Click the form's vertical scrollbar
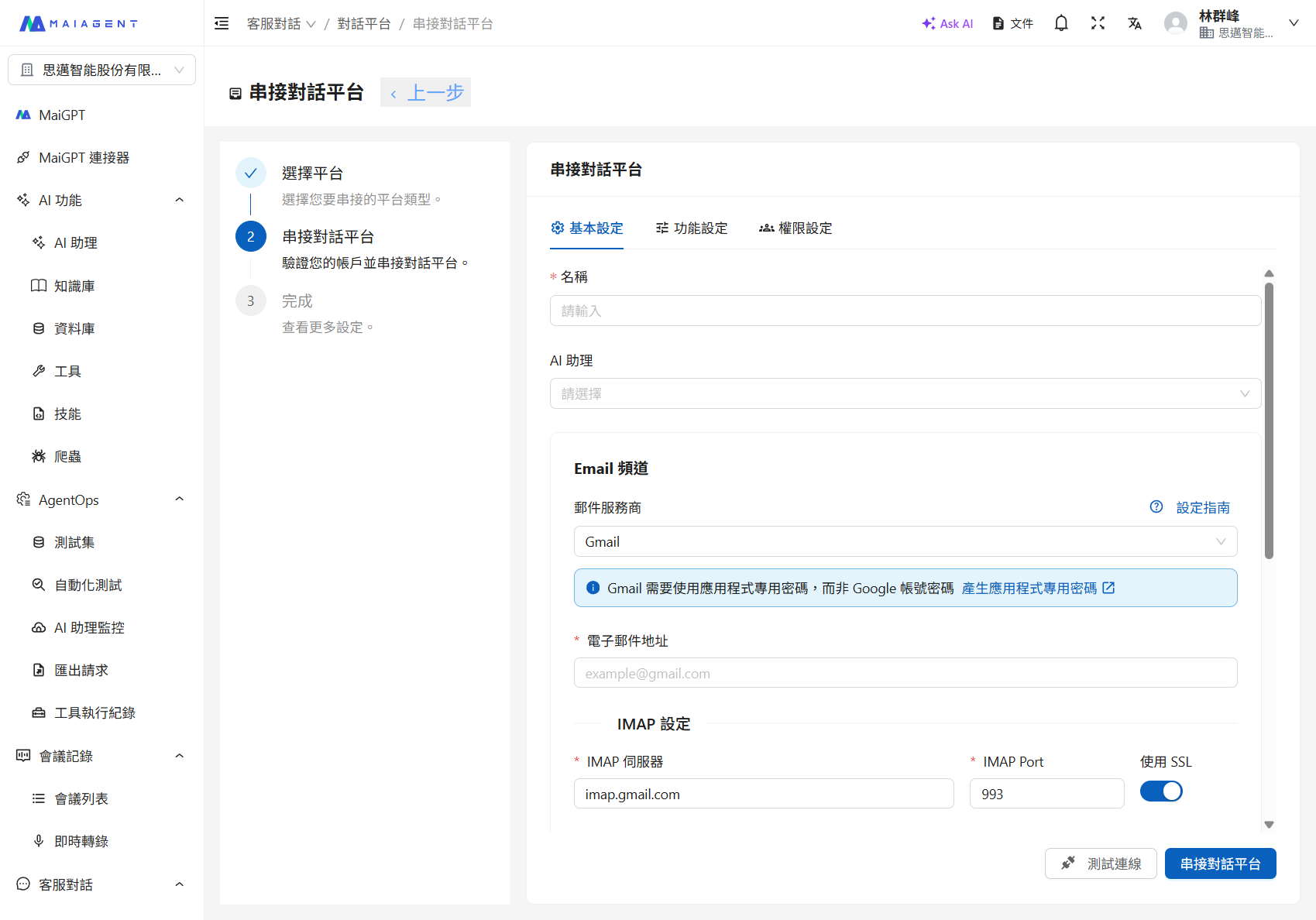 tap(1269, 420)
